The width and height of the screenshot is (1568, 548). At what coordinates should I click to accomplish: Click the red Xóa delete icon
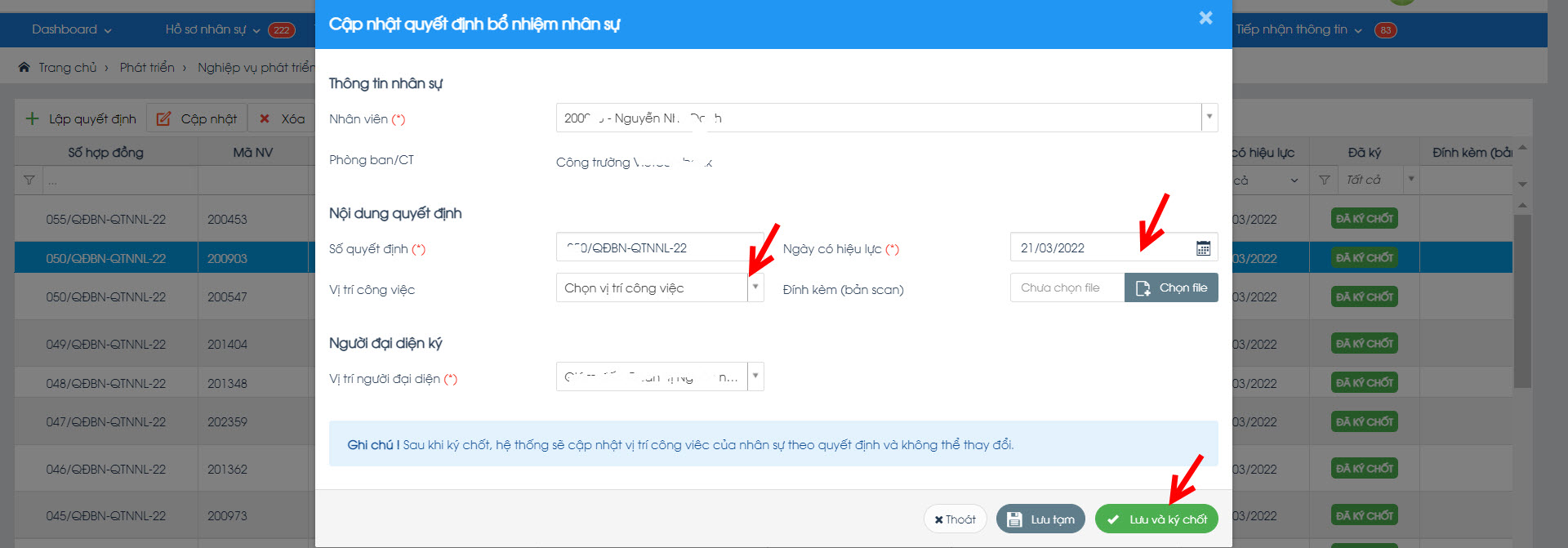click(x=265, y=118)
